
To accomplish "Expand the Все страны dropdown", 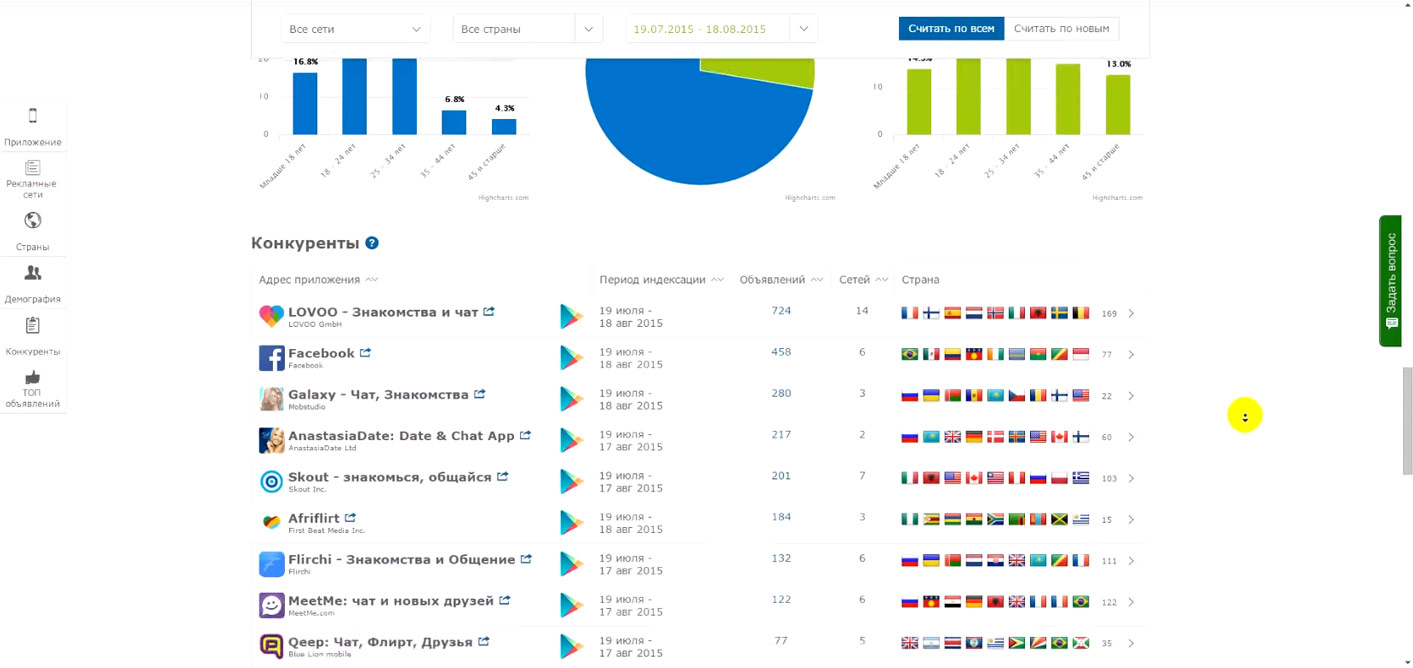I will 527,29.
